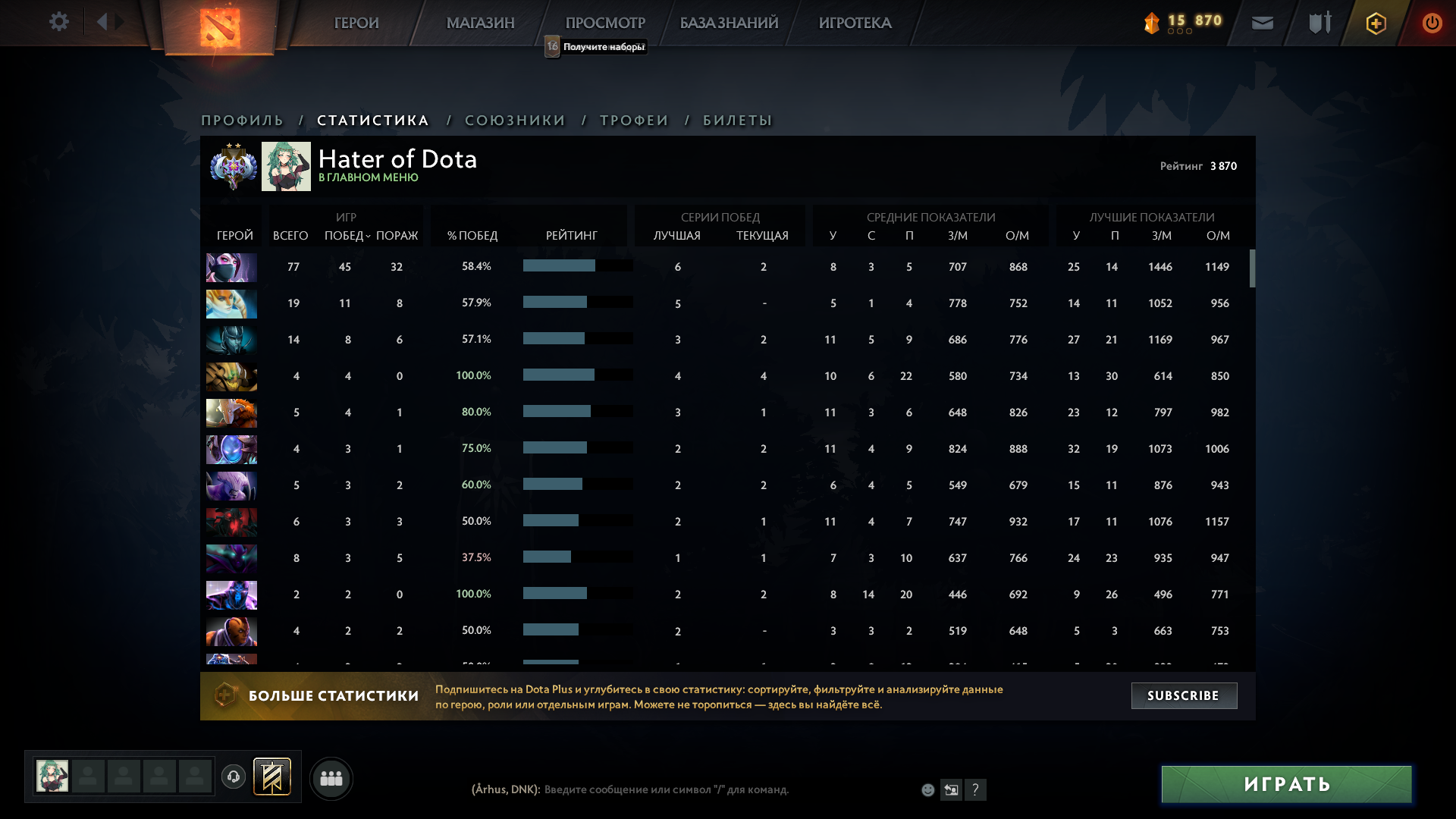Viewport: 1456px width, 819px height.
Task: Go back with the left arrow
Action: pyautogui.click(x=102, y=22)
